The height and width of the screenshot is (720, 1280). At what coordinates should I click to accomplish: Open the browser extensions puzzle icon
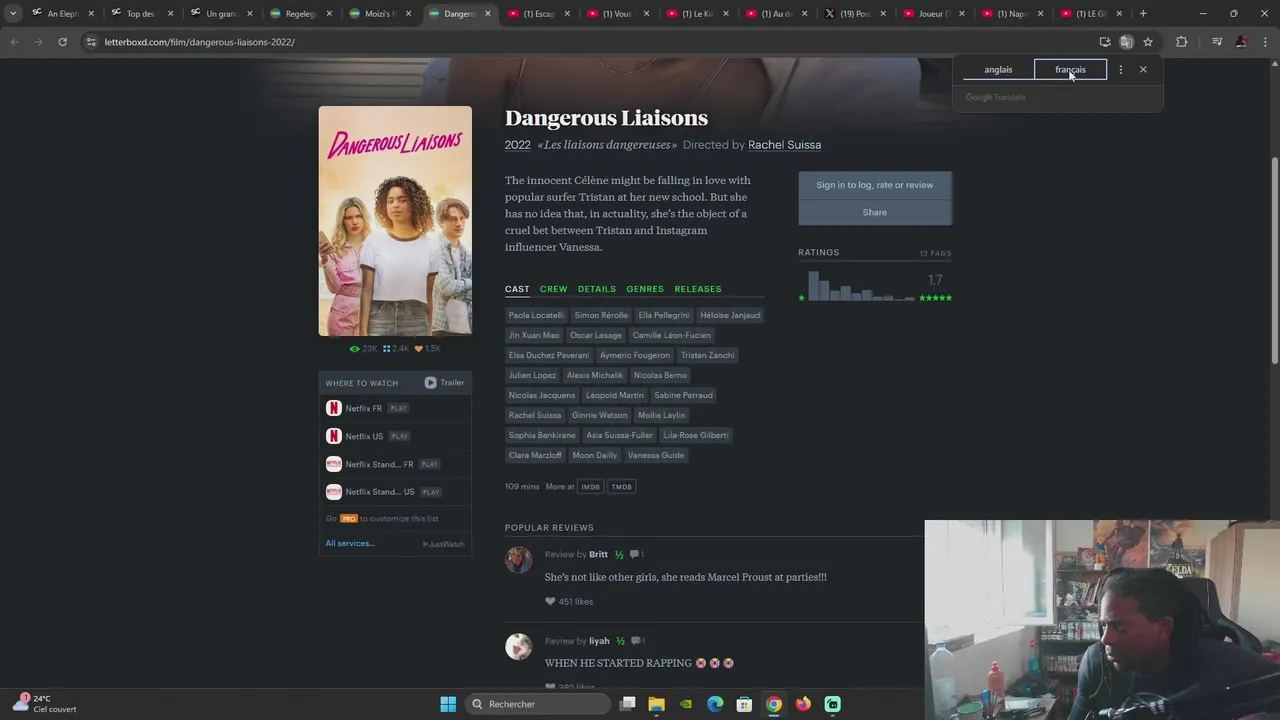point(1182,42)
